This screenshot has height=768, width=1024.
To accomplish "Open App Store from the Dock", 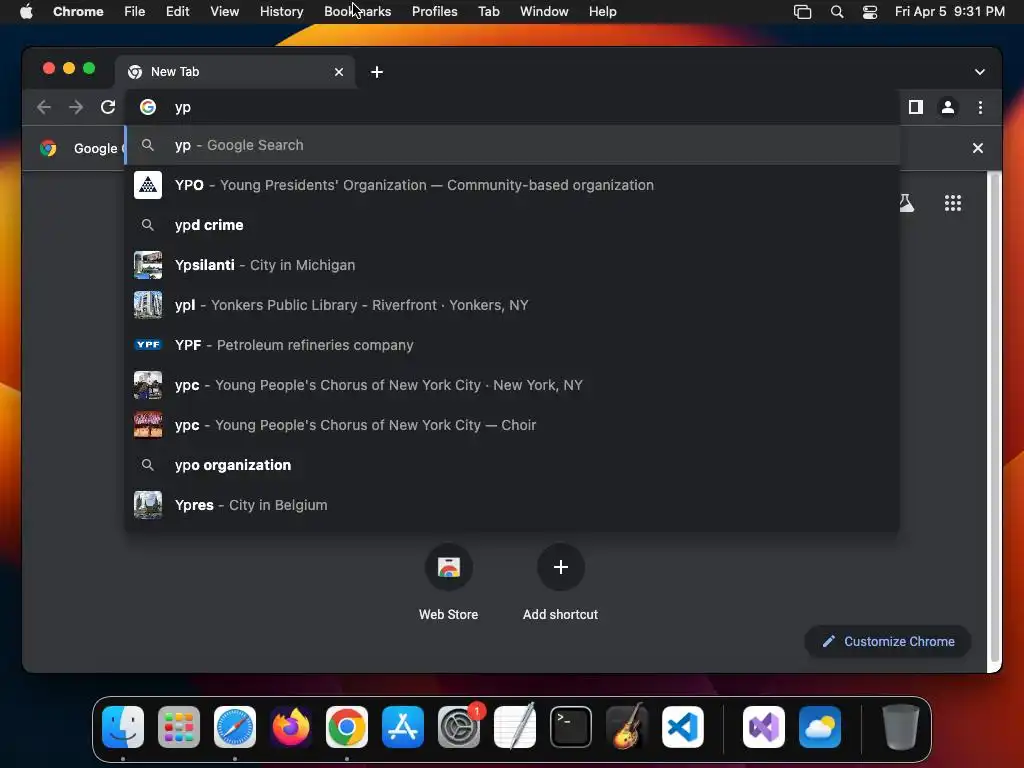I will click(403, 727).
